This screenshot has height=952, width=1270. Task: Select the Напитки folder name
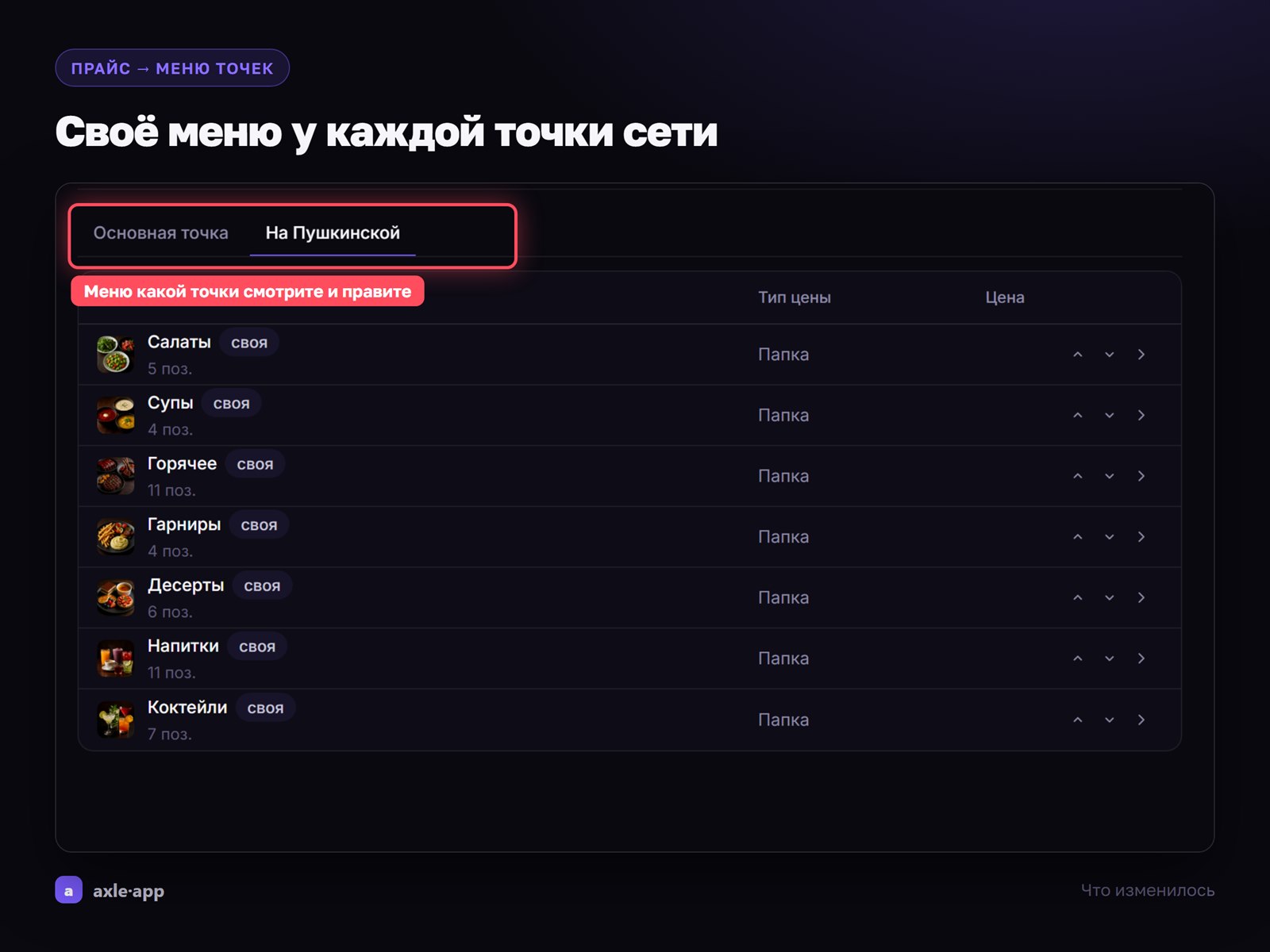[183, 646]
